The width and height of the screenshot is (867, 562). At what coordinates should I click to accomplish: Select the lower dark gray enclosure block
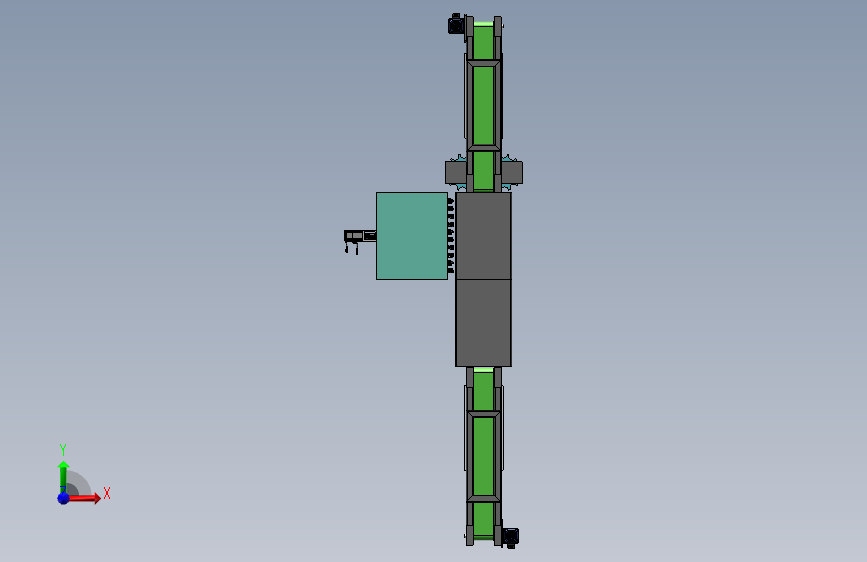pos(483,323)
